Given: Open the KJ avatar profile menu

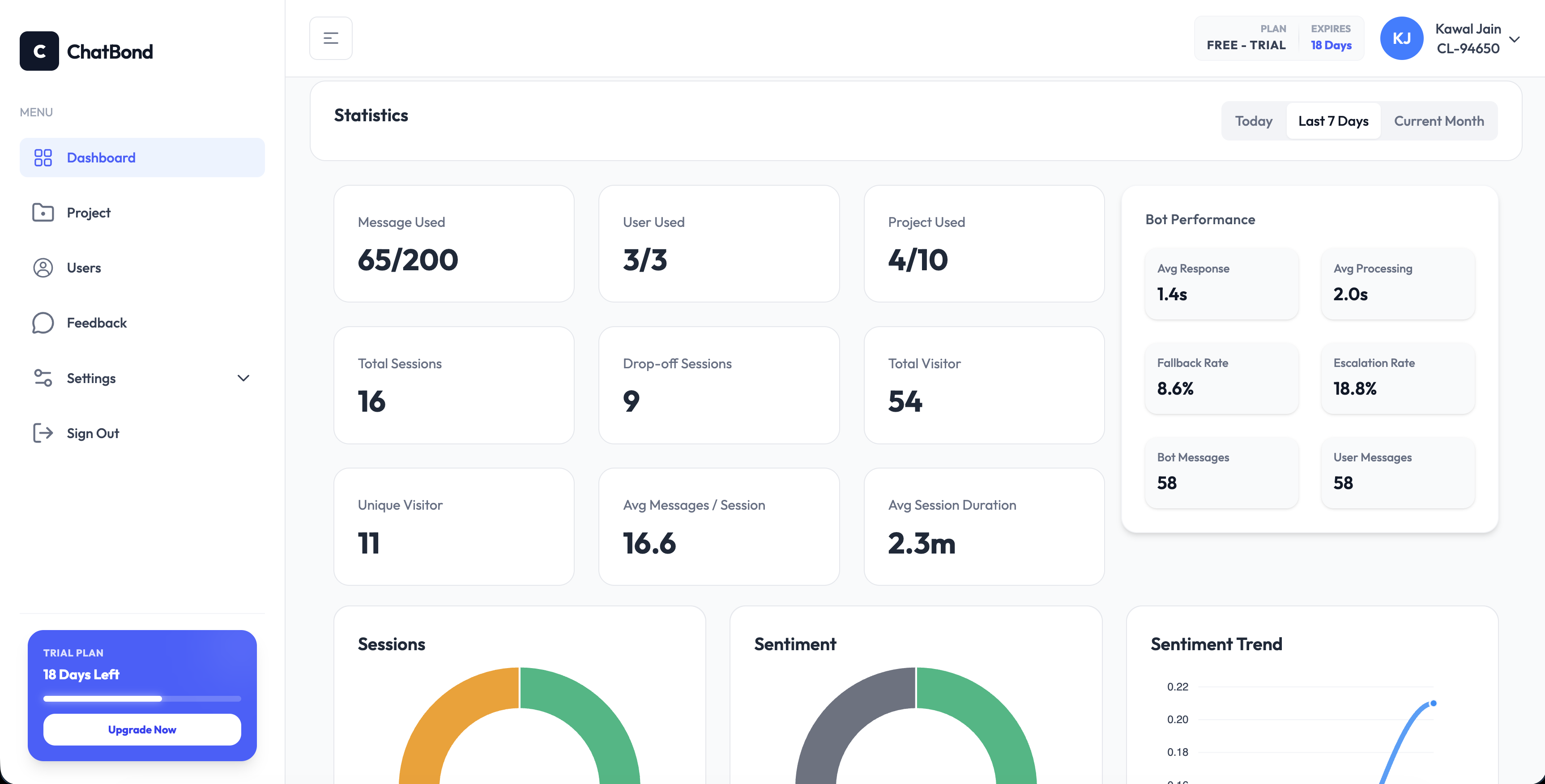Looking at the screenshot, I should [x=1402, y=38].
